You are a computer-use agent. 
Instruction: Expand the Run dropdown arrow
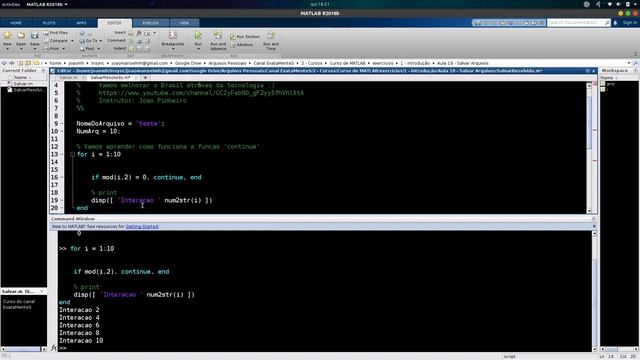pos(198,49)
